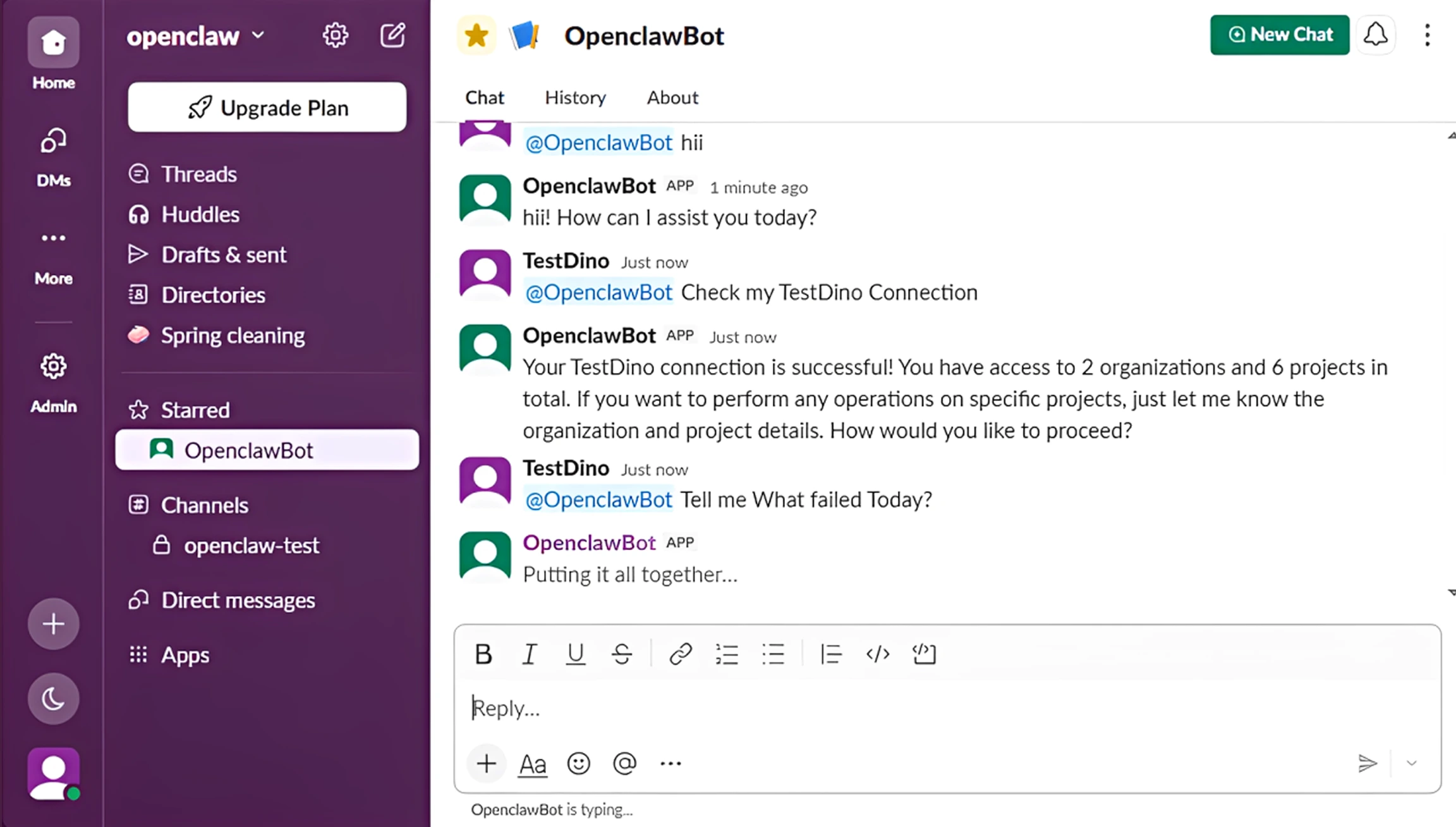The image size is (1456, 827).
Task: Click the Upgrade Plan button
Action: (267, 107)
